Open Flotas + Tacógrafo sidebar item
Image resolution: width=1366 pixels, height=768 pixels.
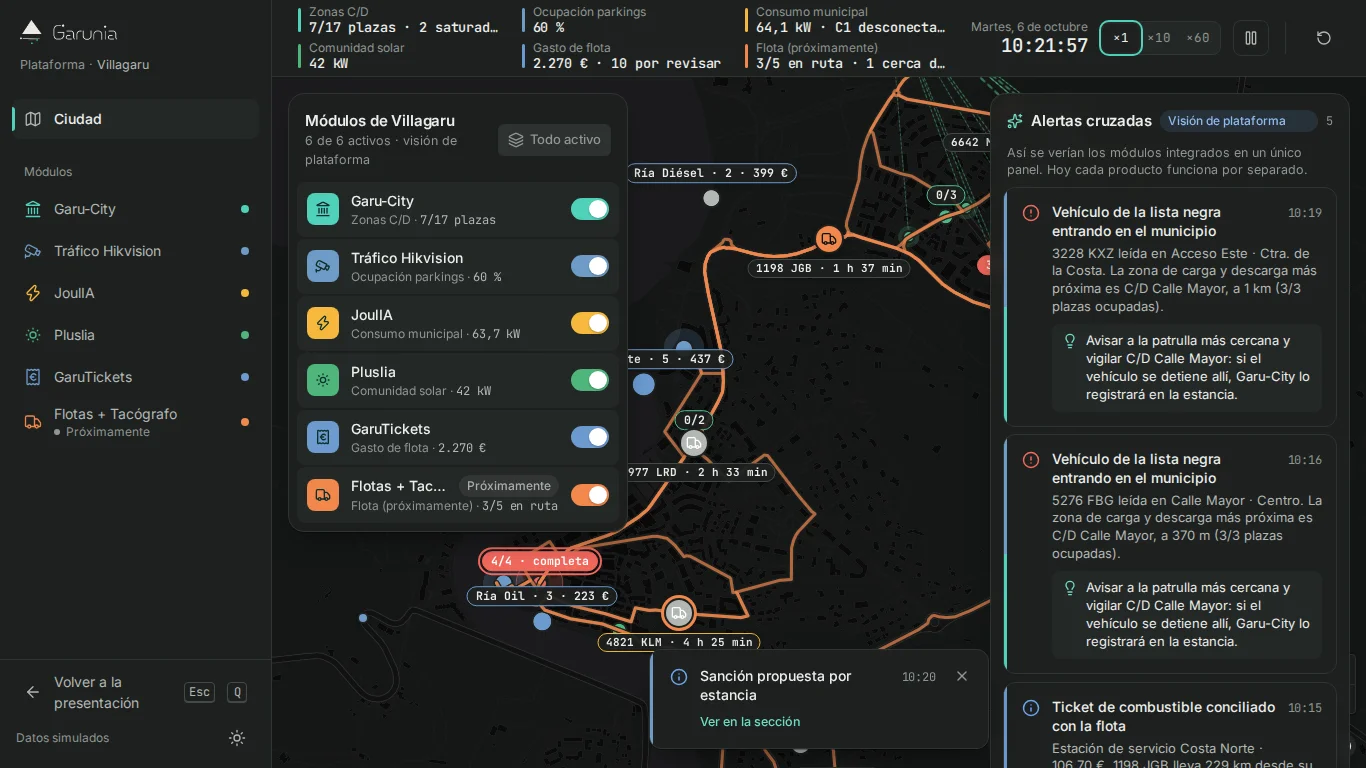tap(136, 422)
